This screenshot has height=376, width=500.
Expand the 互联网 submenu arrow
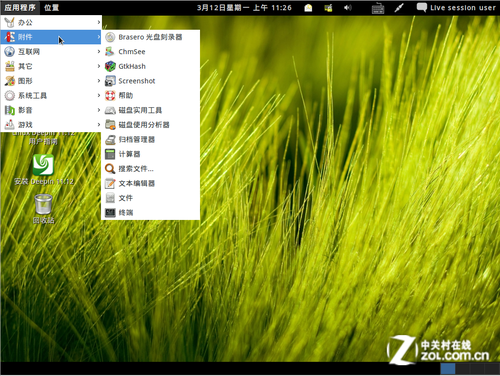tap(99, 52)
